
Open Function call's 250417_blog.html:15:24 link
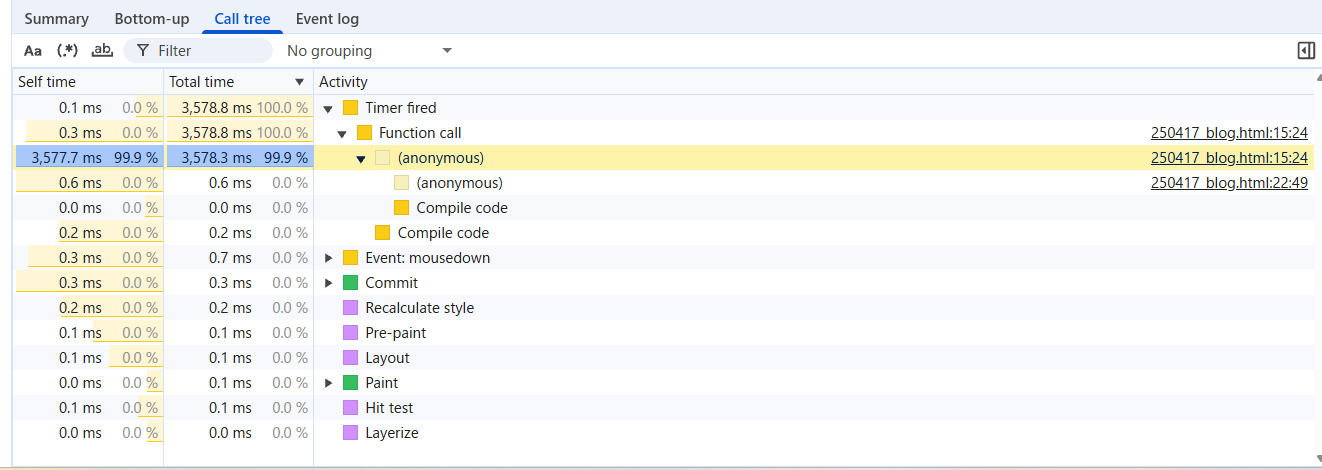click(1229, 133)
